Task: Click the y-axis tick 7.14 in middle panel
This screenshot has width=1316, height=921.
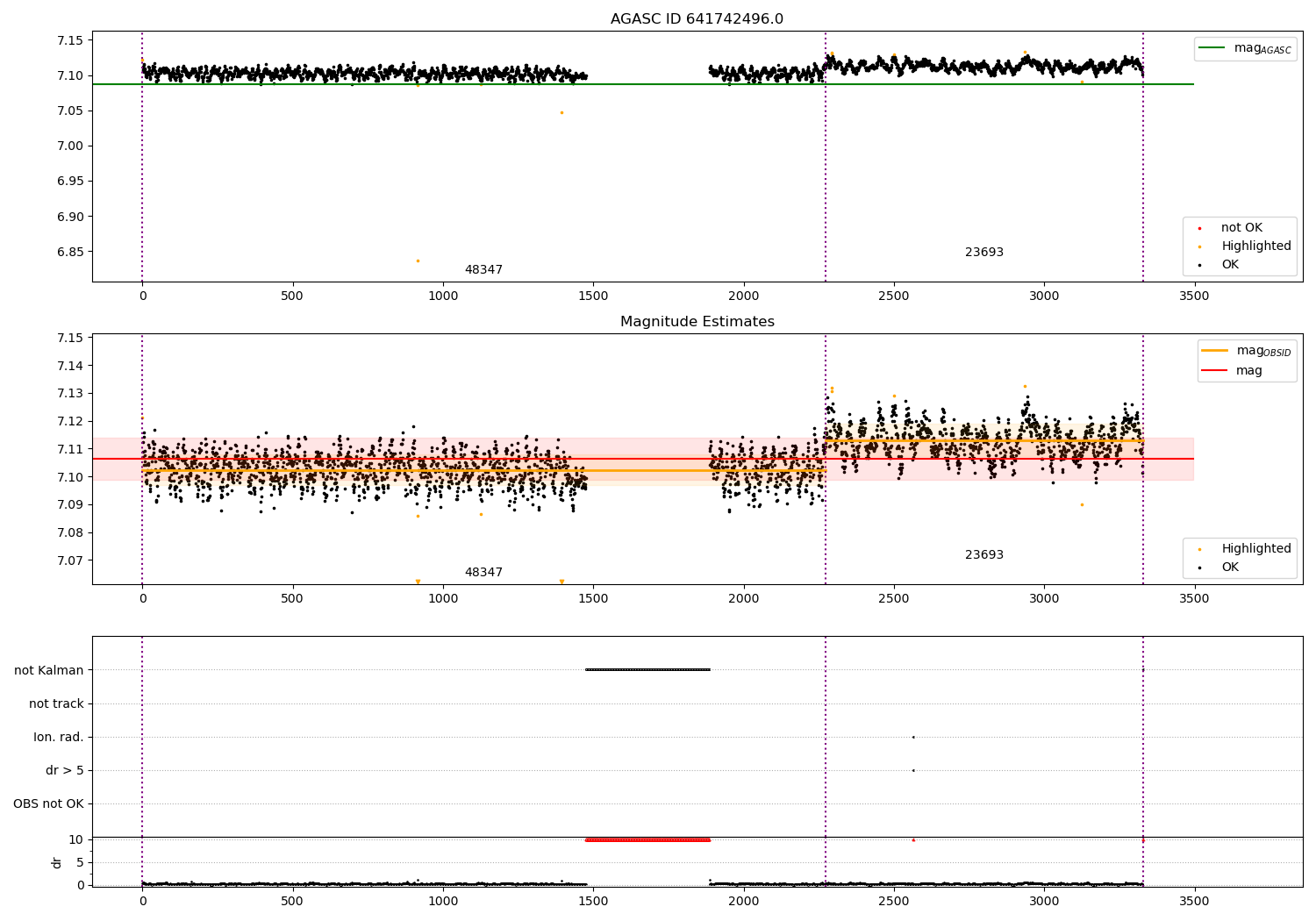Action: pos(69,366)
